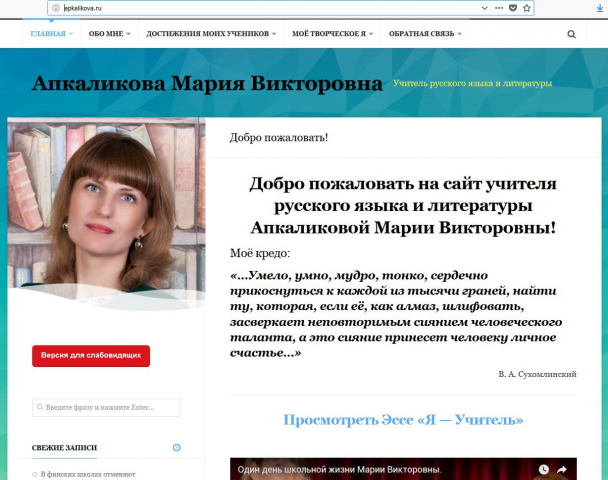608x480 pixels.
Task: Click the Моё кредо: text
Action: tap(260, 253)
